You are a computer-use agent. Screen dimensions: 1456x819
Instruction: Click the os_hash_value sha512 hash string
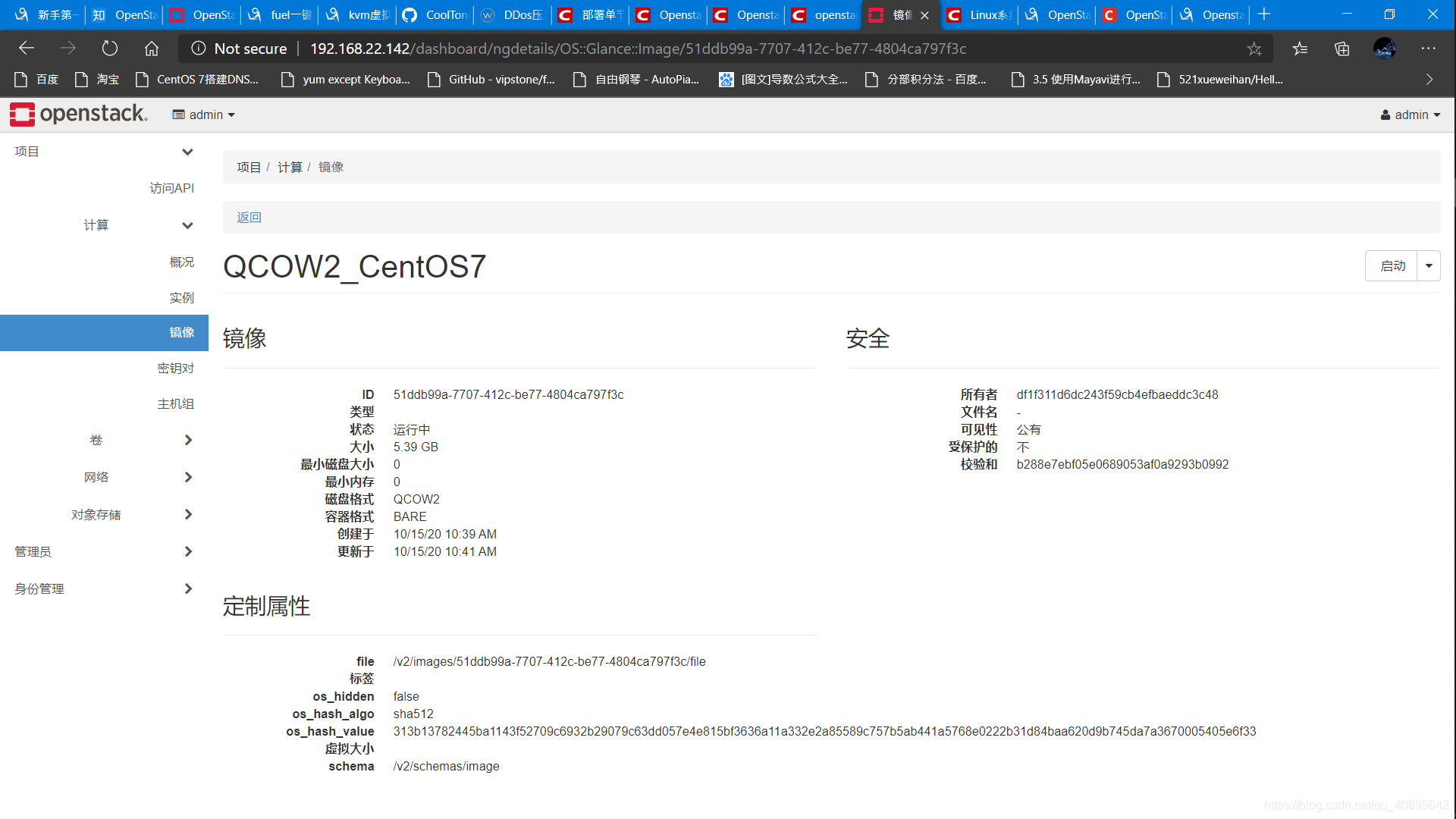pos(824,731)
